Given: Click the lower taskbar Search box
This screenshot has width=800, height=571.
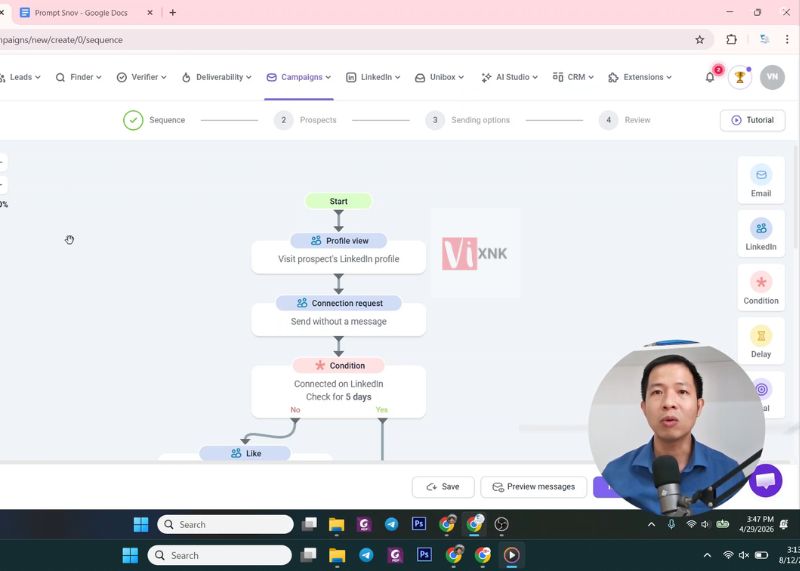Looking at the screenshot, I should click(x=220, y=555).
